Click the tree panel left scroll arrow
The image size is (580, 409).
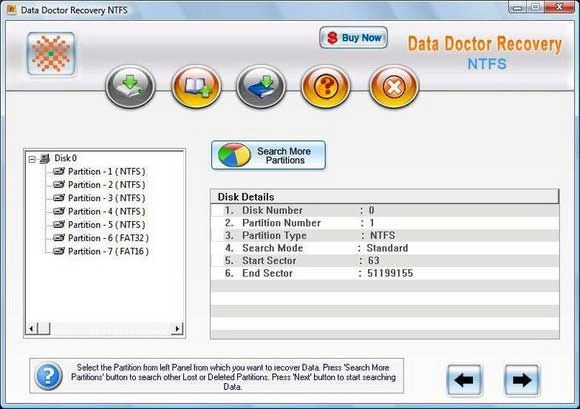[x=31, y=328]
